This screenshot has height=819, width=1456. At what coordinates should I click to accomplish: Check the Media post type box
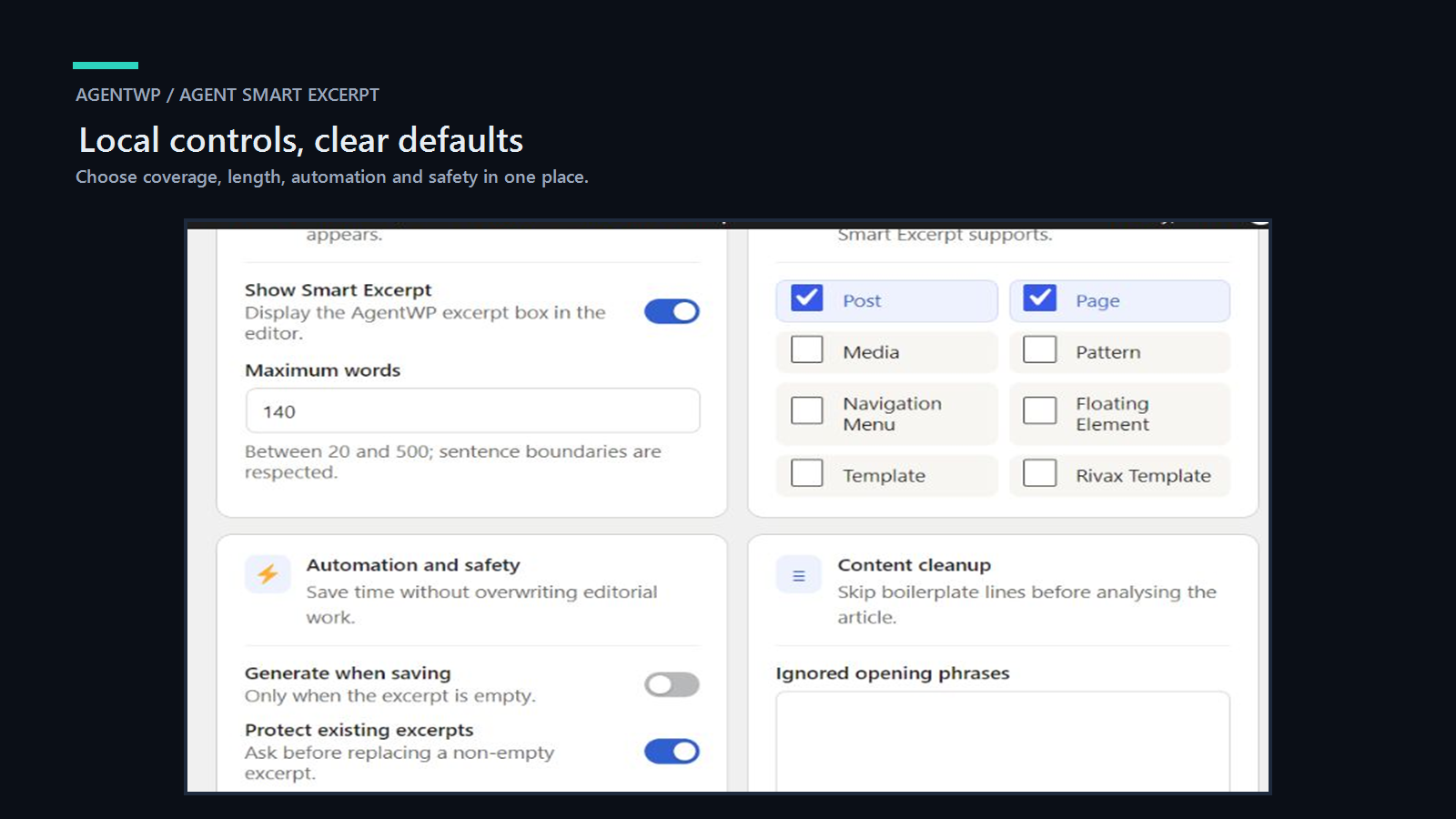click(x=807, y=350)
